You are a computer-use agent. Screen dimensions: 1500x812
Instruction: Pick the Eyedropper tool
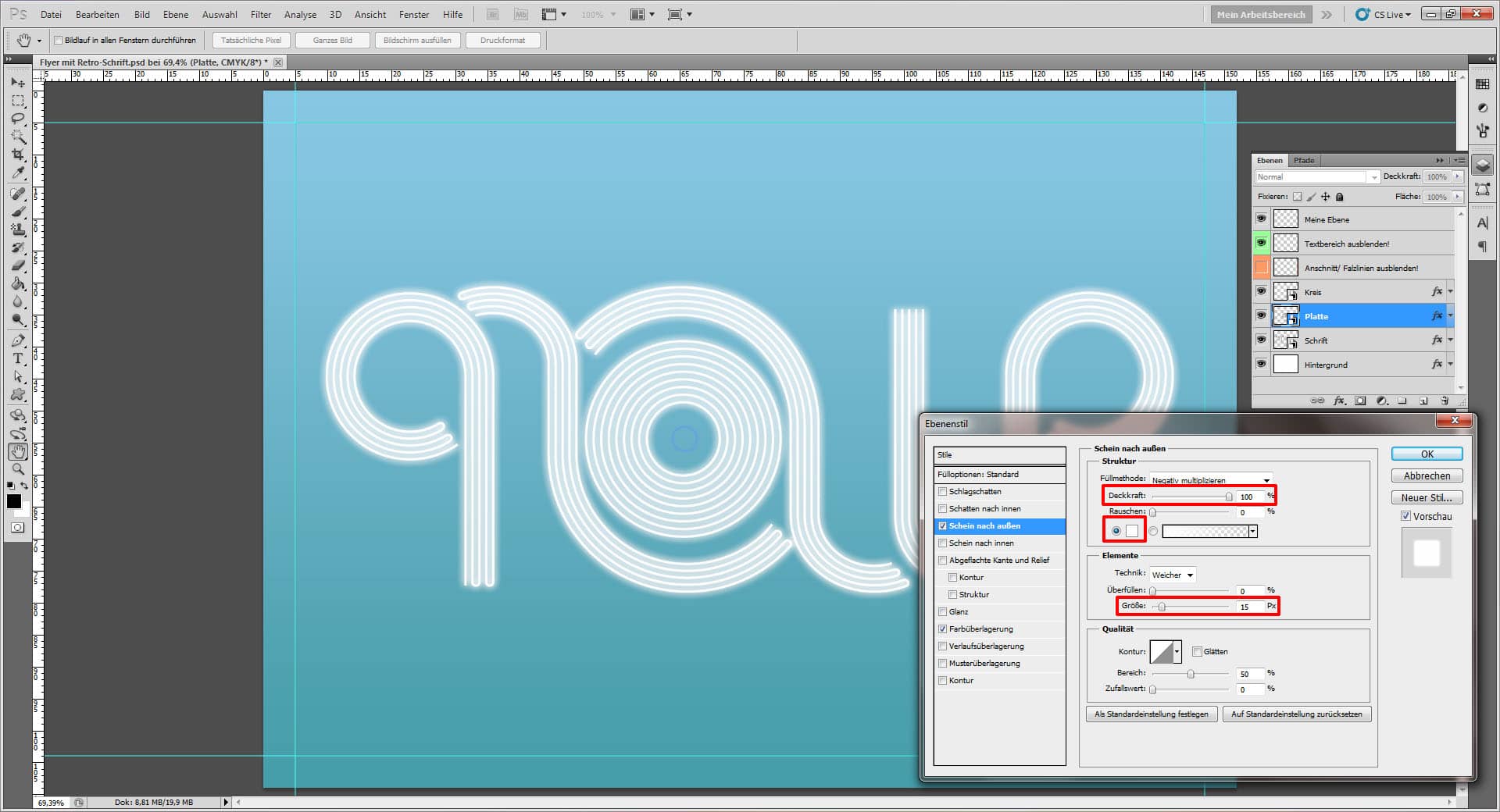click(x=18, y=173)
